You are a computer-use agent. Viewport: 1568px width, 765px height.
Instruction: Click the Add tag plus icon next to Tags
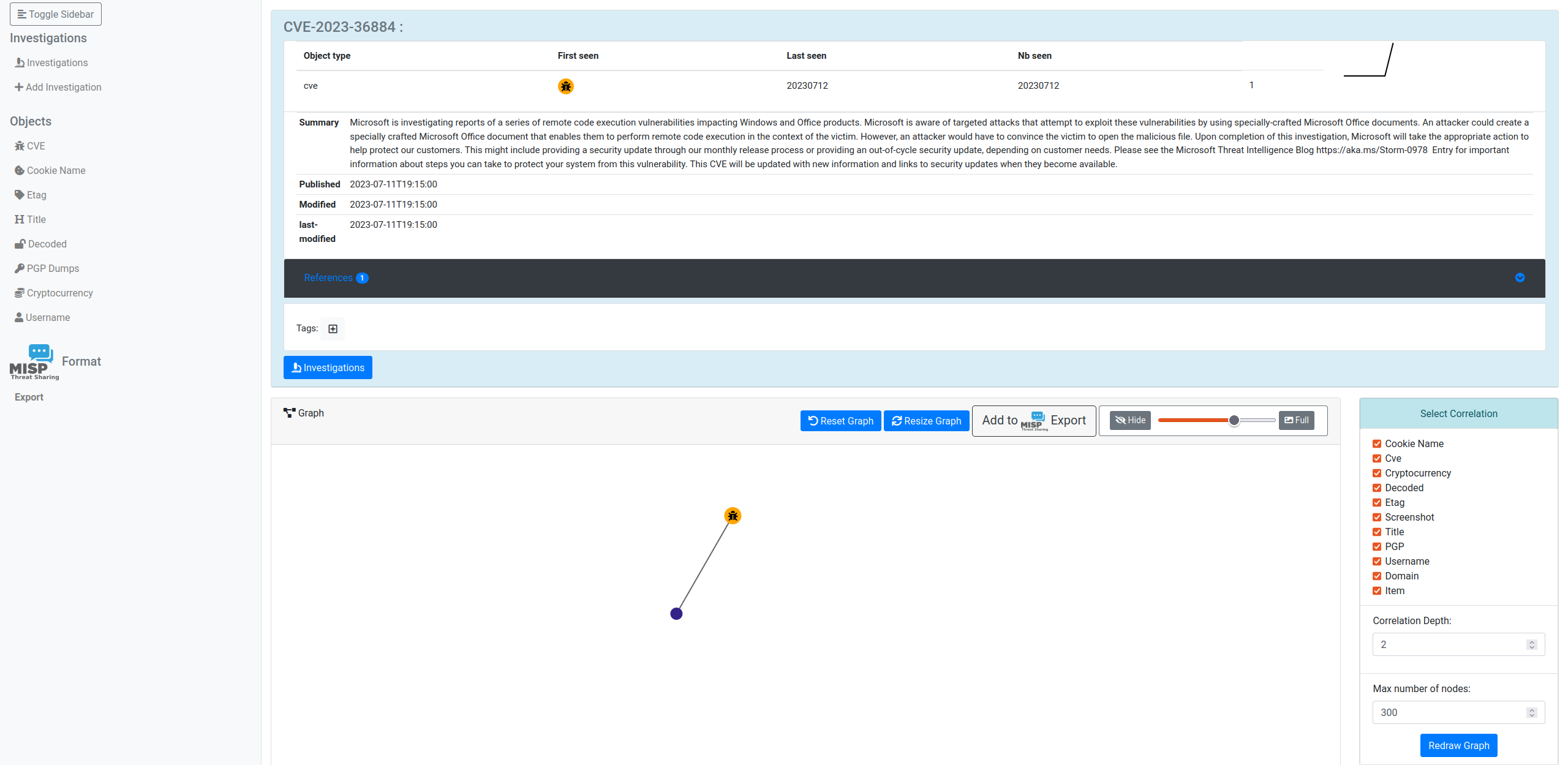point(333,329)
